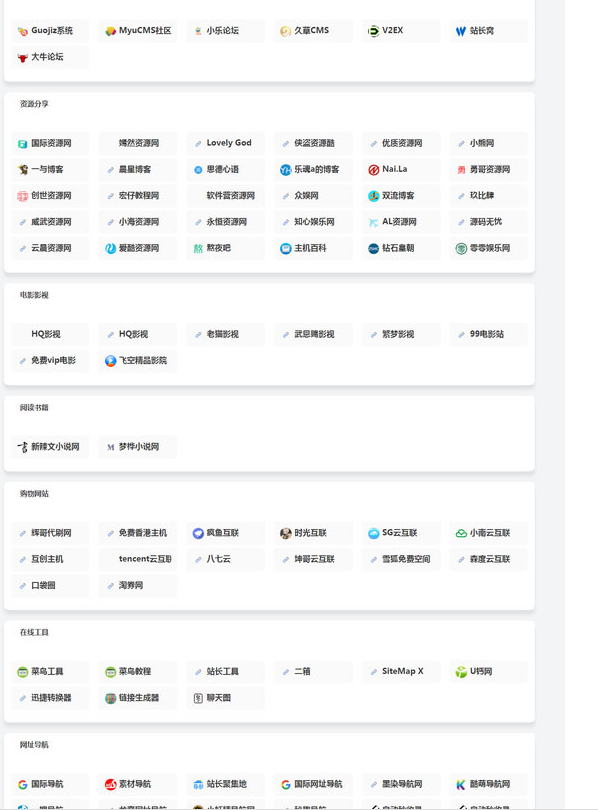598x810 pixels.
Task: Open 熬夜吧 via its green icon
Action: 198,249
